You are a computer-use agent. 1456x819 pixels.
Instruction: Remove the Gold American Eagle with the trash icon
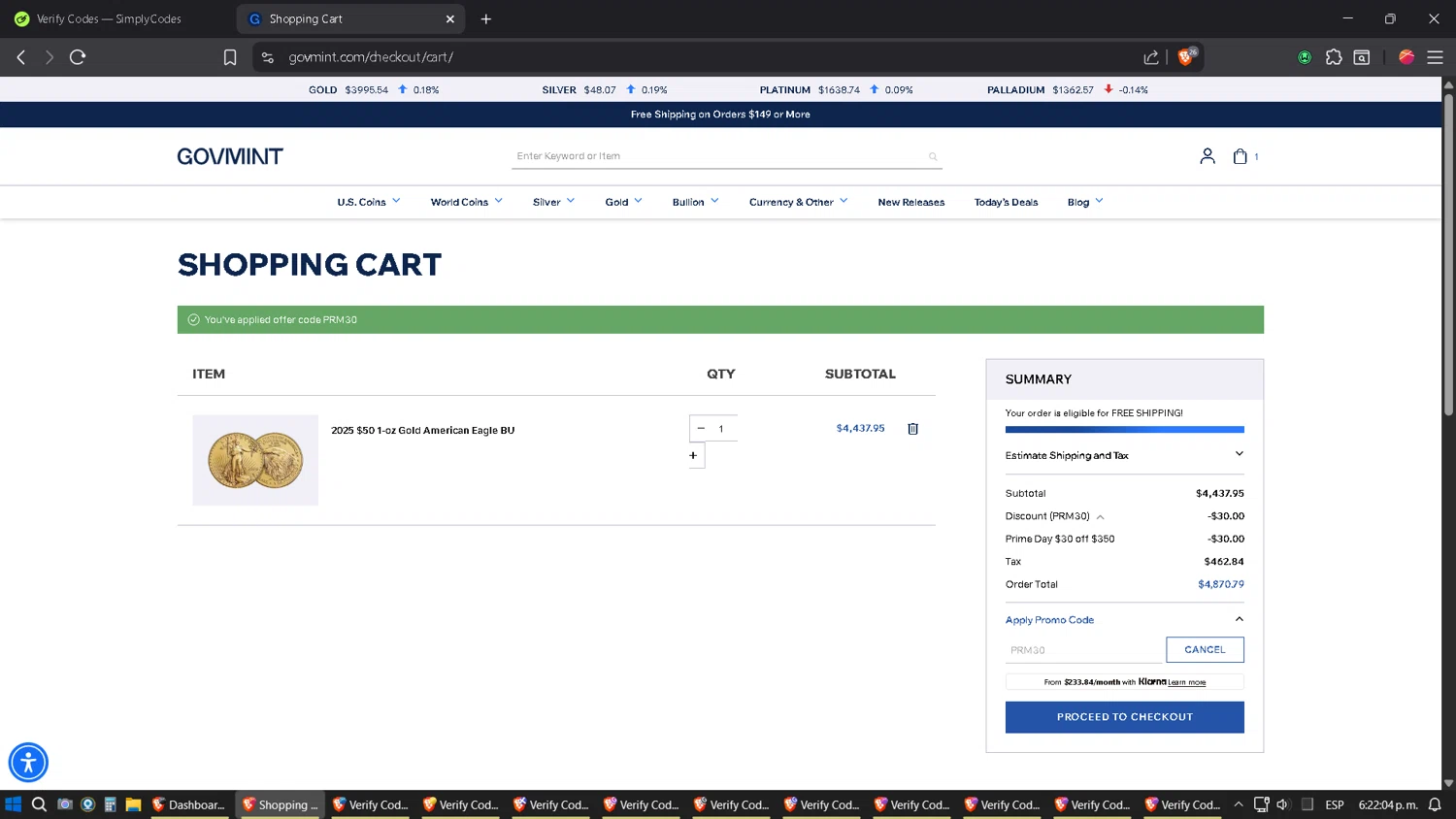point(912,429)
